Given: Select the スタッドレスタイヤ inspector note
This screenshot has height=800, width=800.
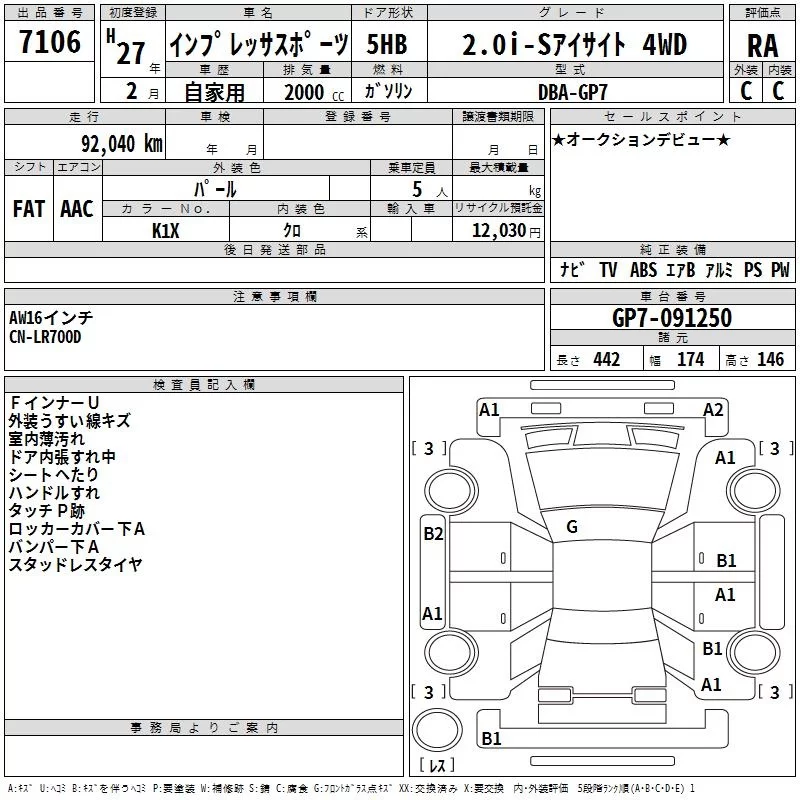Looking at the screenshot, I should (x=75, y=565).
